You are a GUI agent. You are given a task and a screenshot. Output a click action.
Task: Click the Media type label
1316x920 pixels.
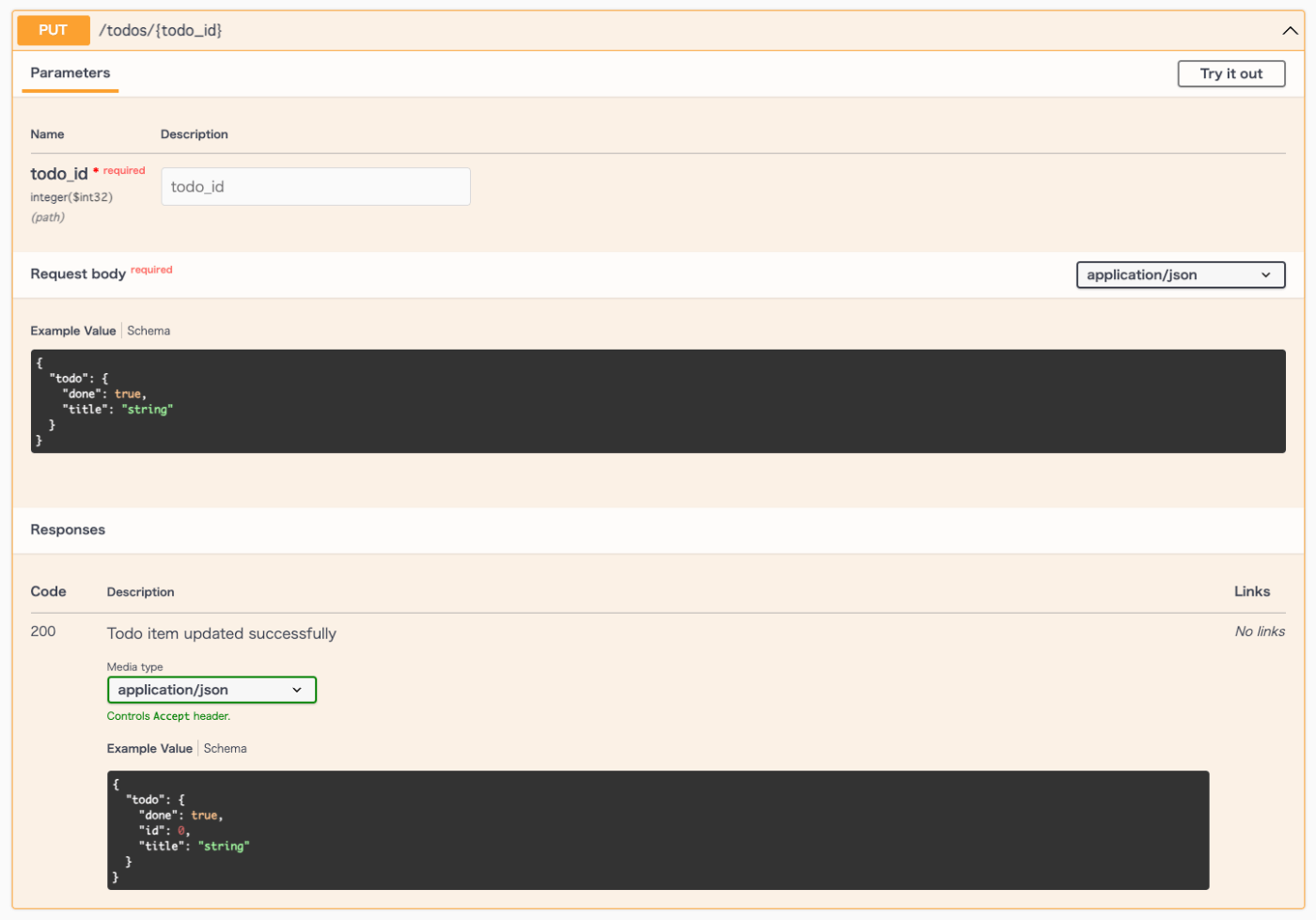[135, 667]
